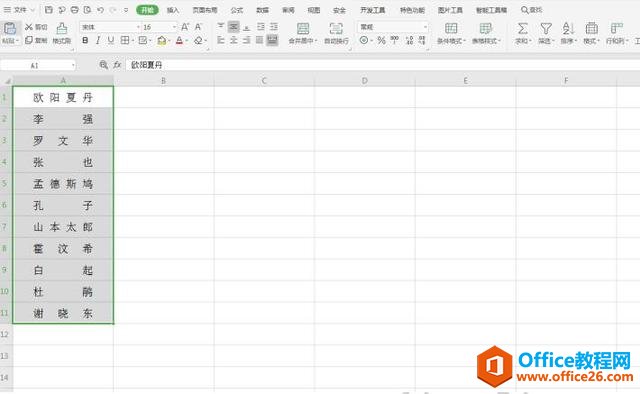Open the Name Box A1 dropdown arrow
The width and height of the screenshot is (640, 394).
coord(73,65)
